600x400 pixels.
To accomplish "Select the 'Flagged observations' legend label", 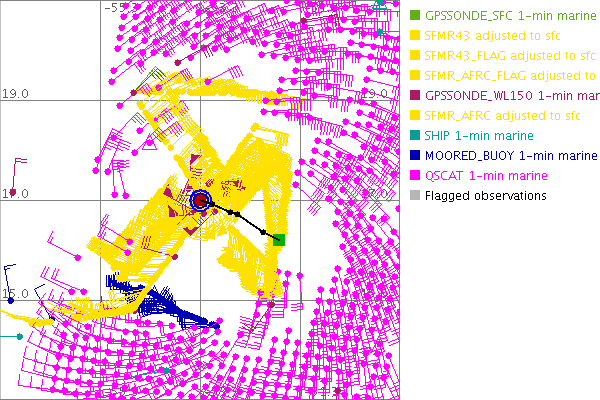I will click(x=485, y=196).
